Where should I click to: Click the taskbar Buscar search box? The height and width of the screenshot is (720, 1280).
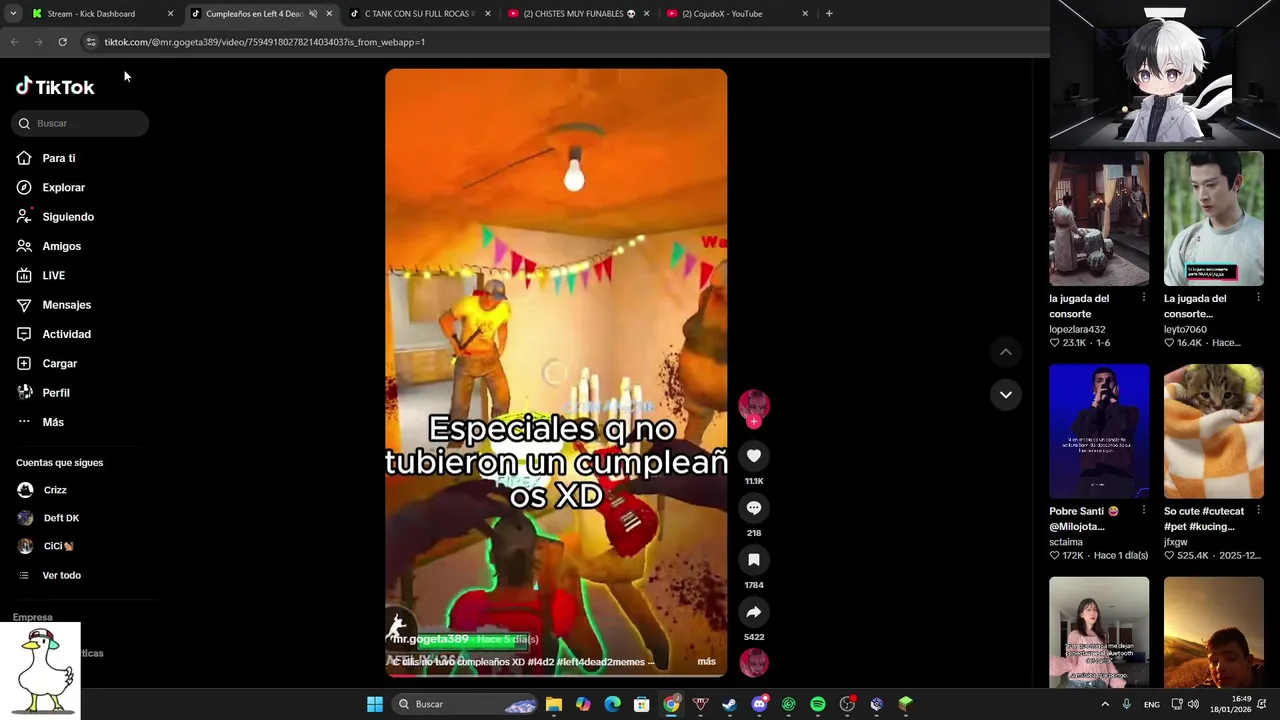(465, 704)
